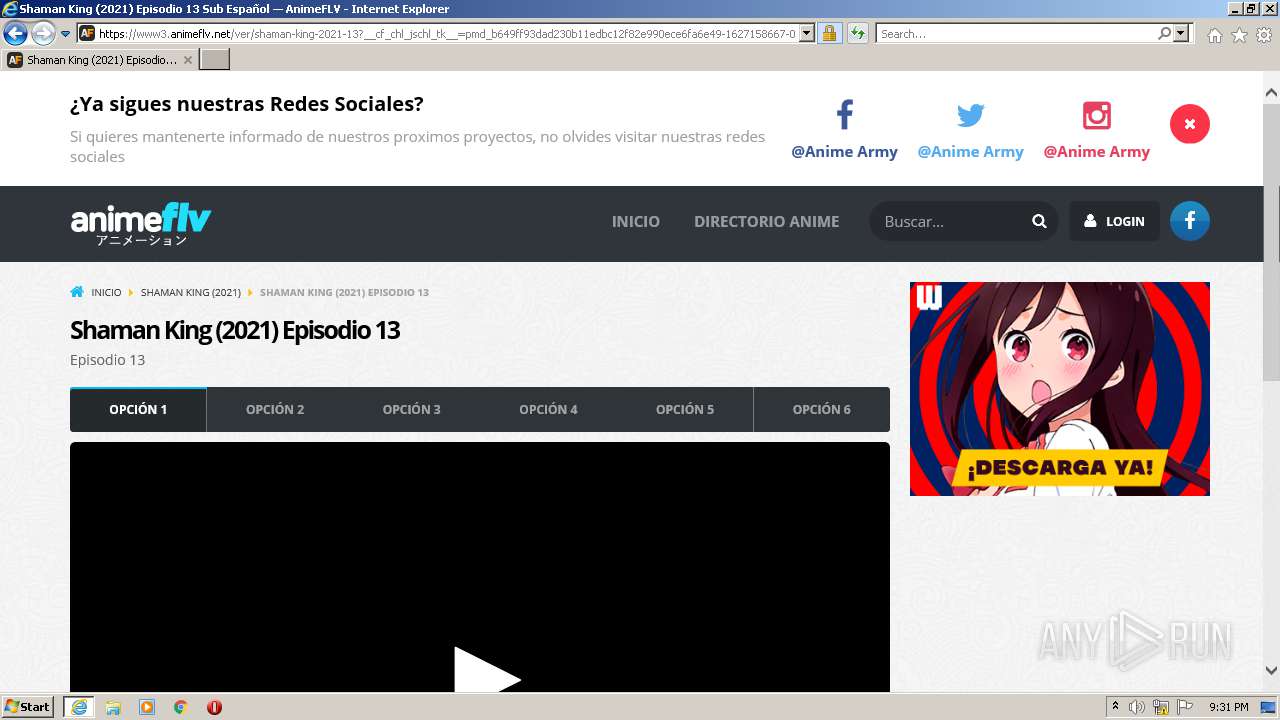Click the security lock icon in address bar

(x=829, y=33)
